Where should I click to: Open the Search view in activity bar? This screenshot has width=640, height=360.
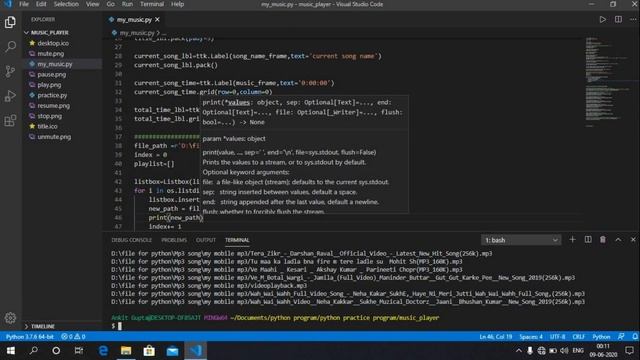coord(10,47)
